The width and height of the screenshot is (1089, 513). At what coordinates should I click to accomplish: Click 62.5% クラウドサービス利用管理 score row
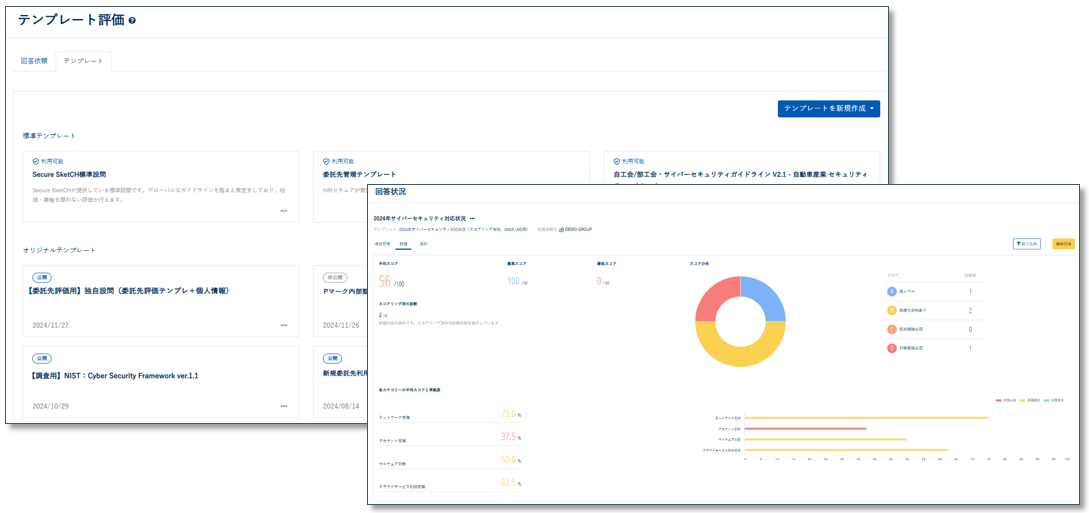pyautogui.click(x=449, y=484)
